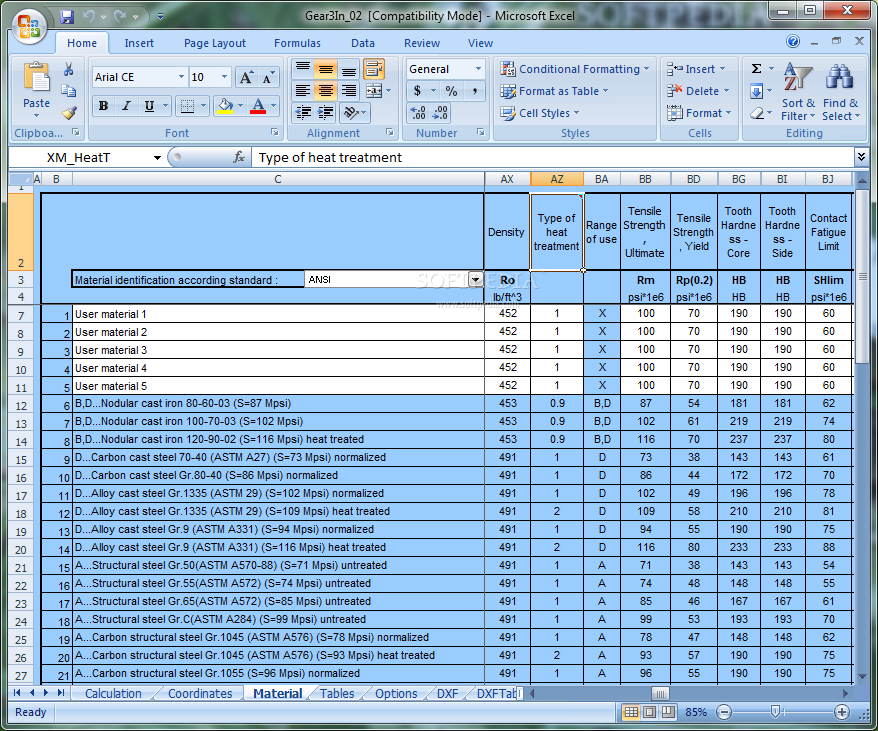Apply yellow fill color bucket

click(x=225, y=105)
